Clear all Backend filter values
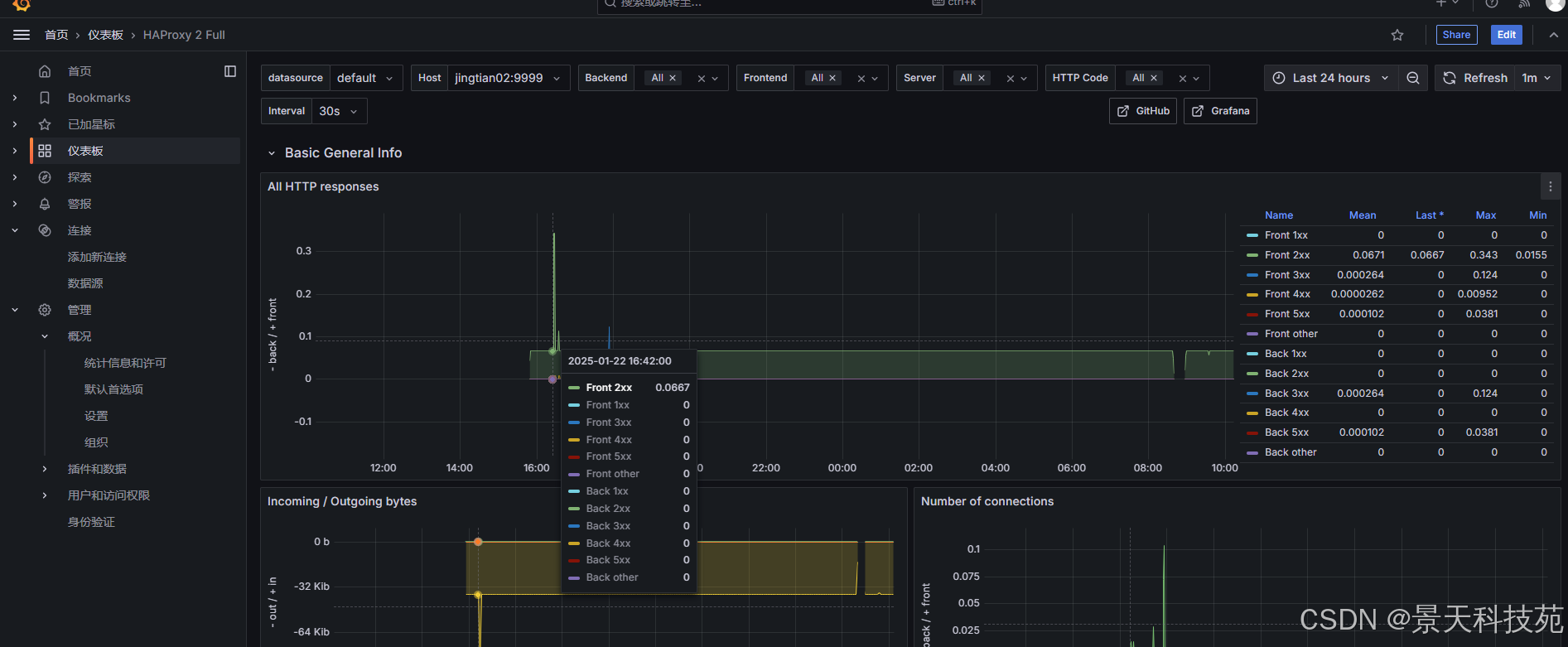The width and height of the screenshot is (1568, 647). (x=702, y=79)
